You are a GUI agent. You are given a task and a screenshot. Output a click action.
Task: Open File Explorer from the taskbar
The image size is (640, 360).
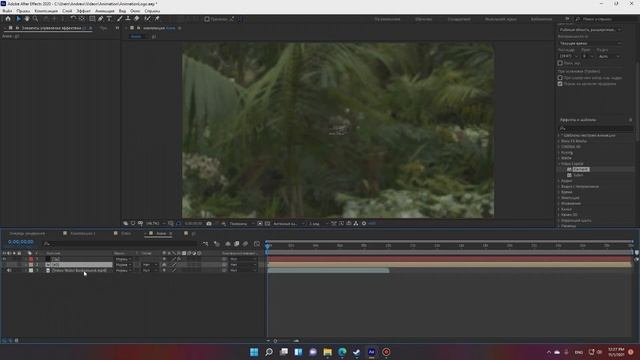click(327, 352)
